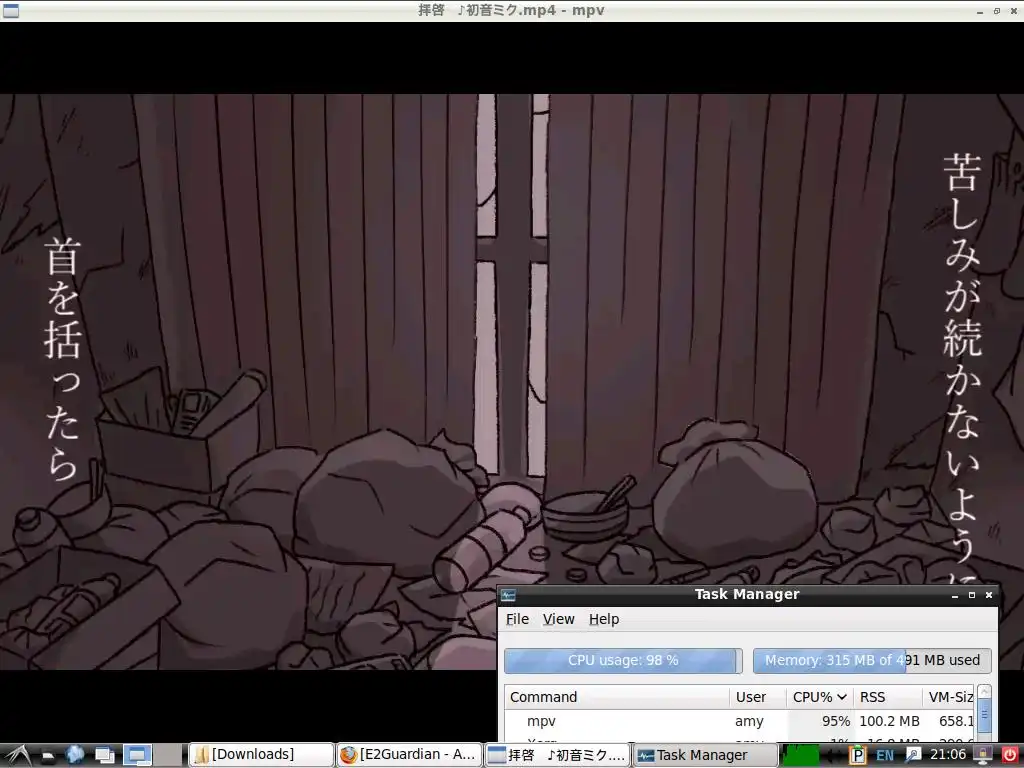The image size is (1024, 768).
Task: Minimize the Task Manager window
Action: click(x=955, y=595)
